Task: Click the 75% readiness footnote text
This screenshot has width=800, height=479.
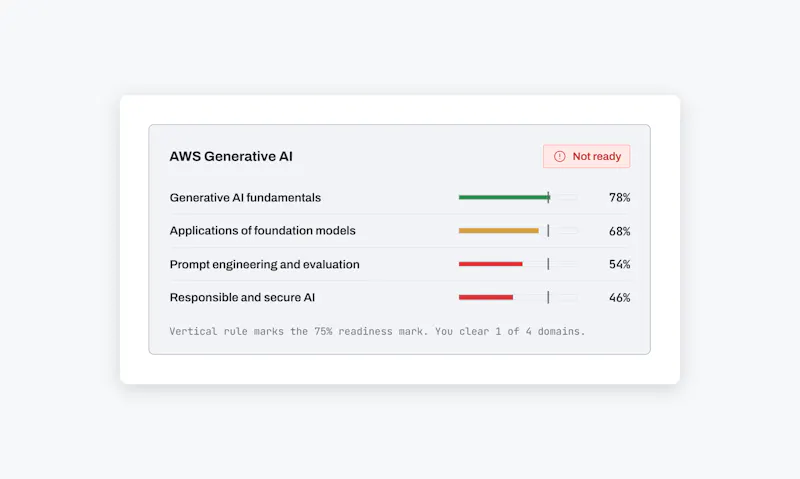Action: pos(378,332)
